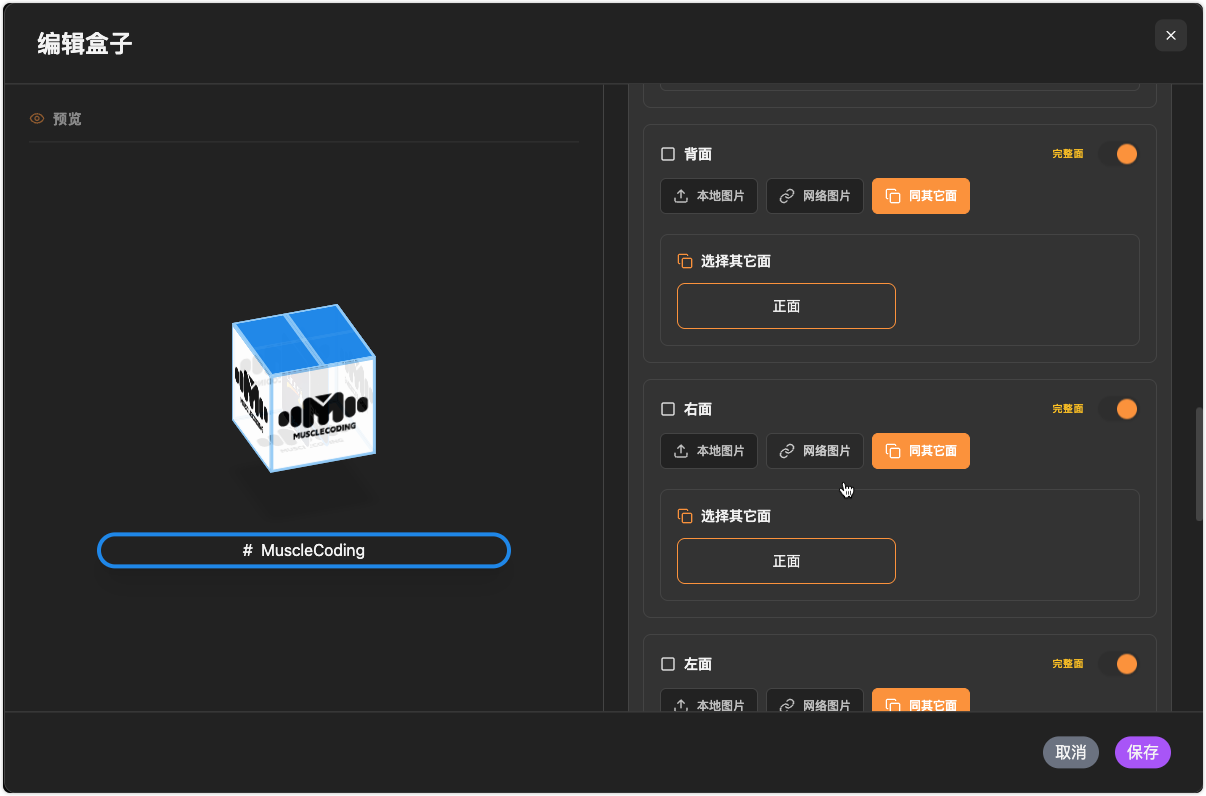This screenshot has height=796, width=1206.
Task: Click the 完整面 label in the 左面 section
Action: tap(1067, 664)
